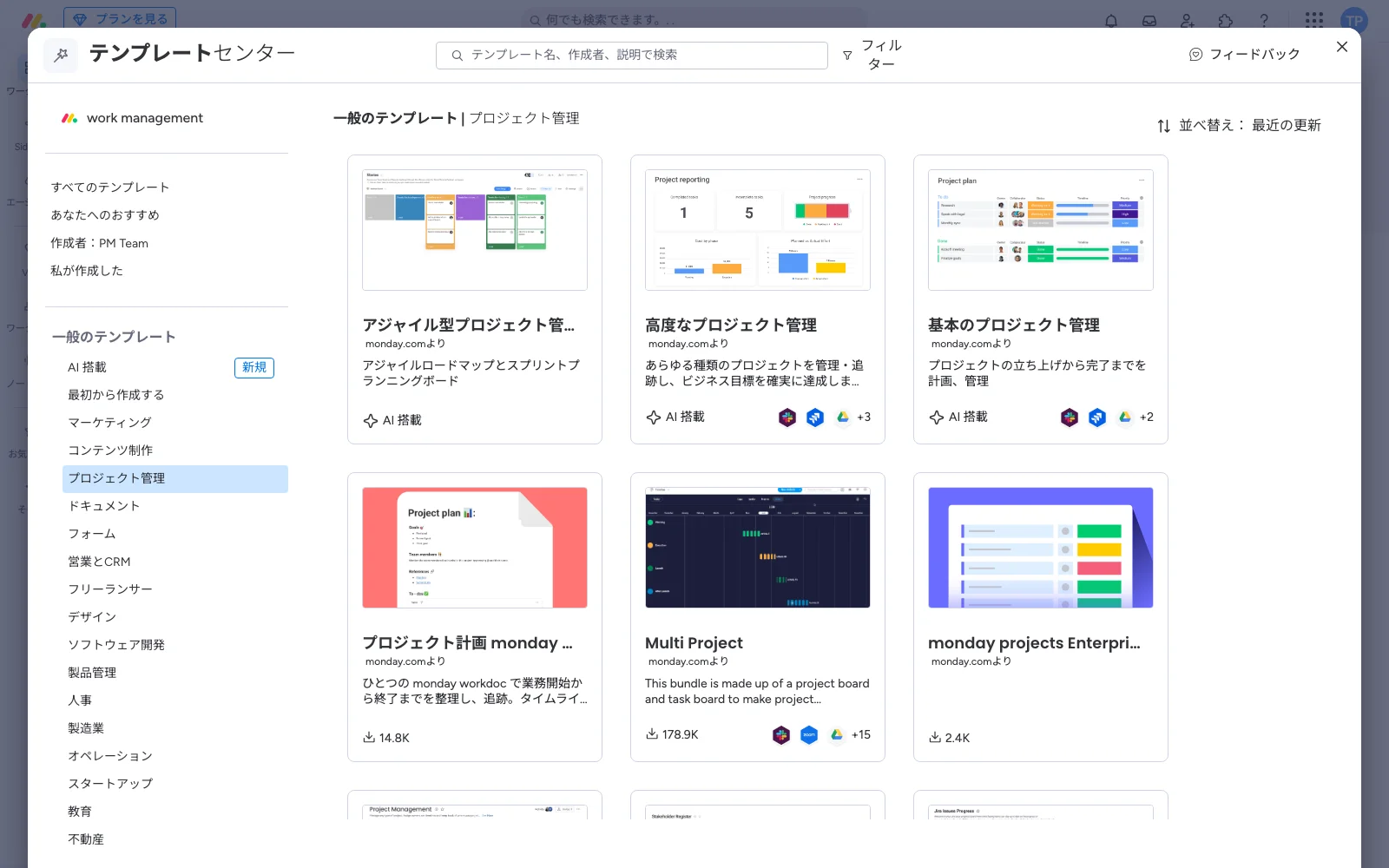The height and width of the screenshot is (868, 1389).
Task: Click the template search input field
Action: pyautogui.click(x=632, y=56)
